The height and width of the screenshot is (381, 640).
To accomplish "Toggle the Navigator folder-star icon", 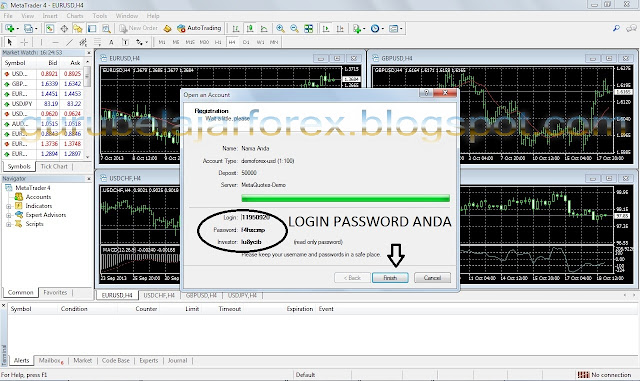I will tap(78, 28).
